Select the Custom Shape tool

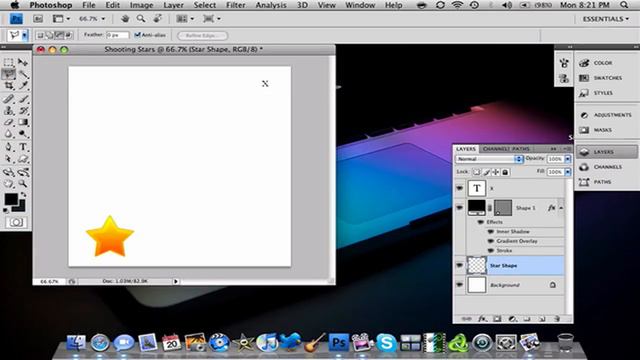click(23, 159)
